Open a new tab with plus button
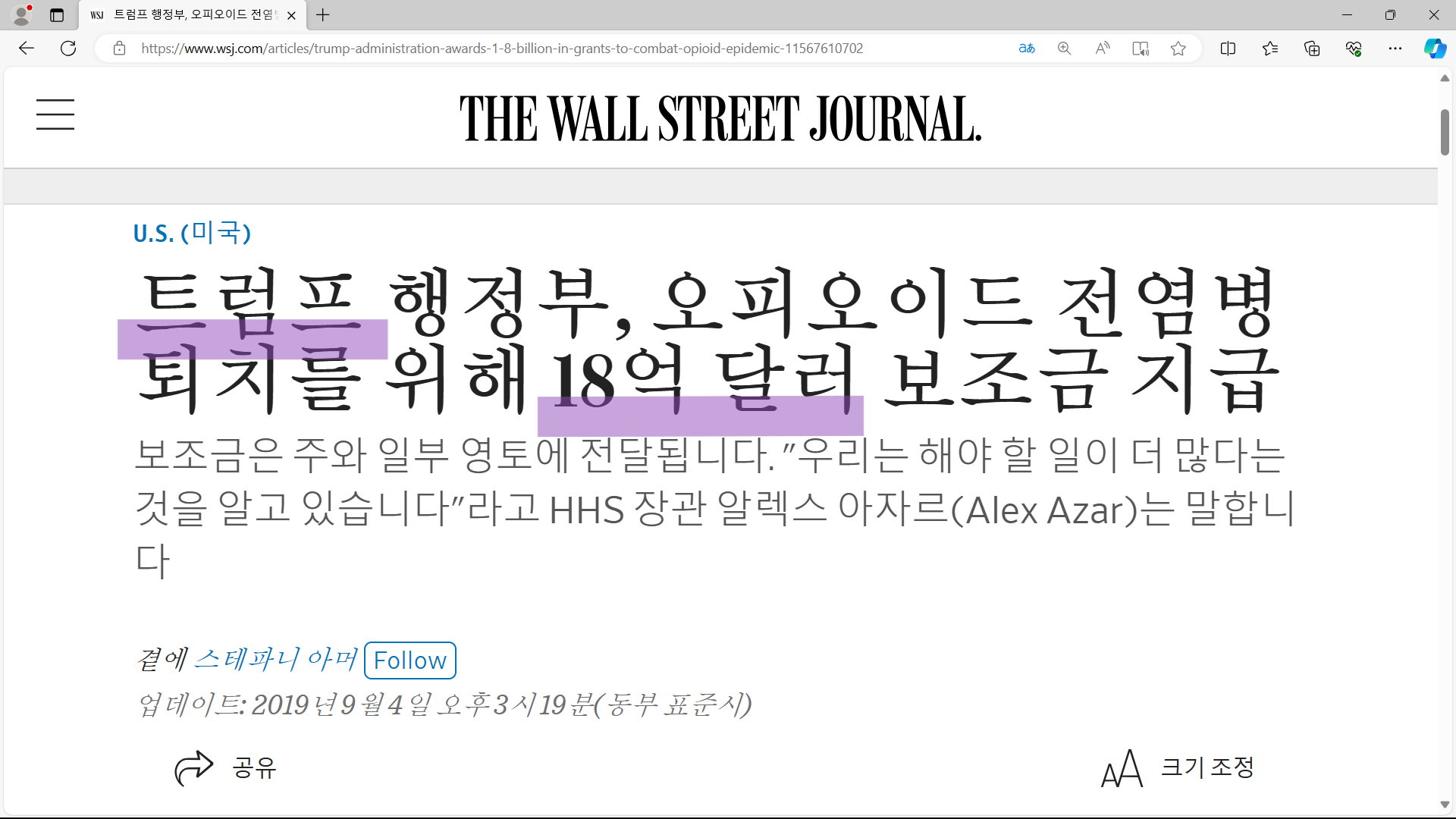The width and height of the screenshot is (1456, 819). pos(323,15)
